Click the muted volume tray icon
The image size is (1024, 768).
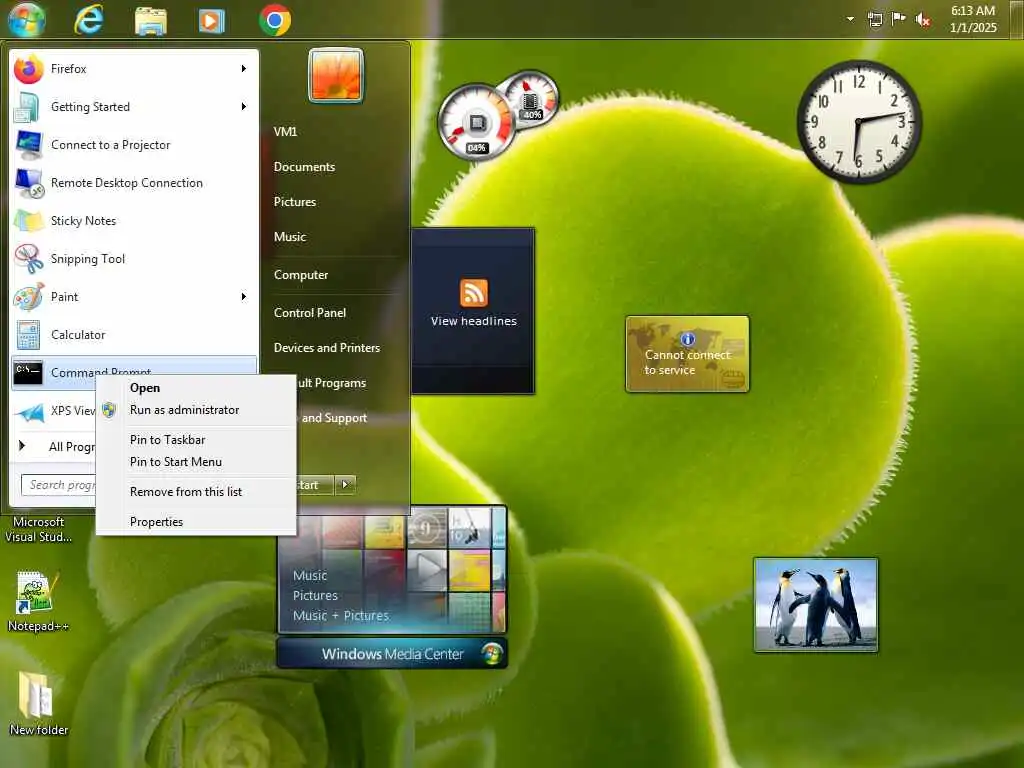(923, 20)
